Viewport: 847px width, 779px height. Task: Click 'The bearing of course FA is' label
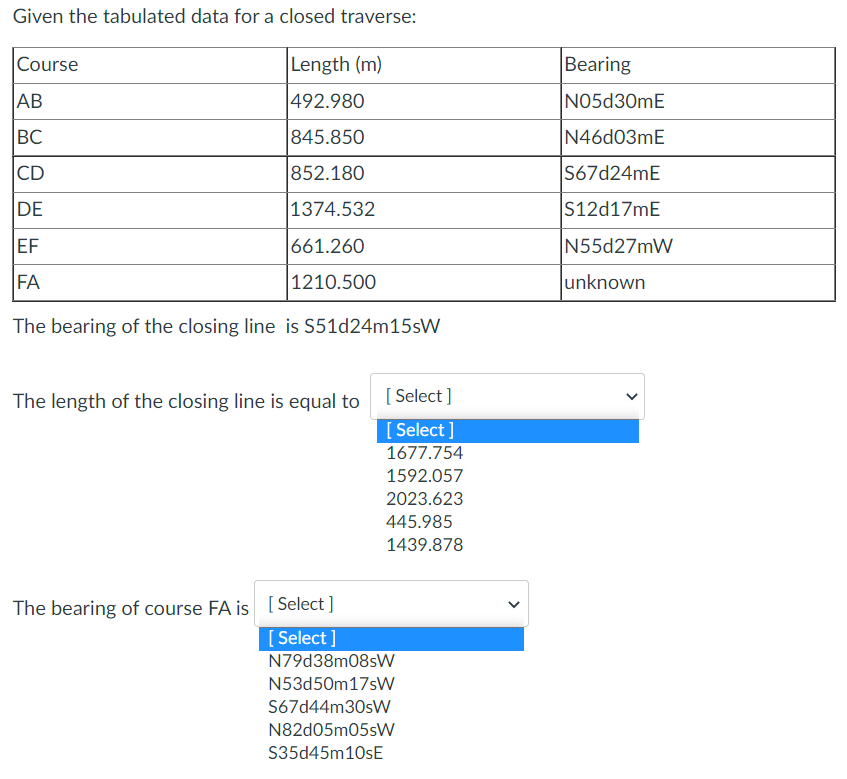131,608
